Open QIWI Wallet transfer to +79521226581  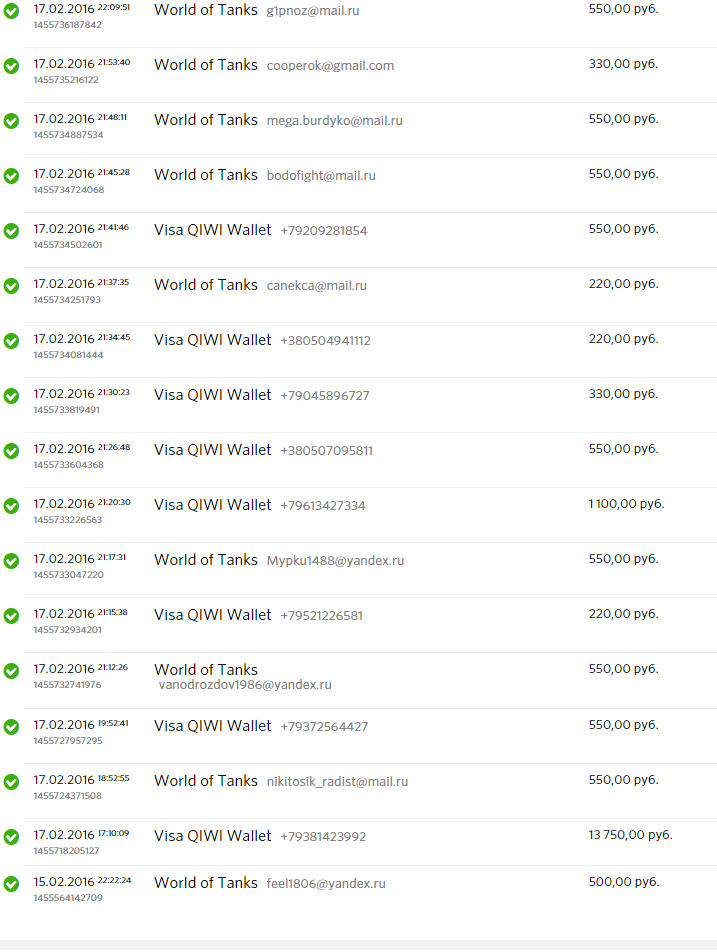[x=370, y=625]
